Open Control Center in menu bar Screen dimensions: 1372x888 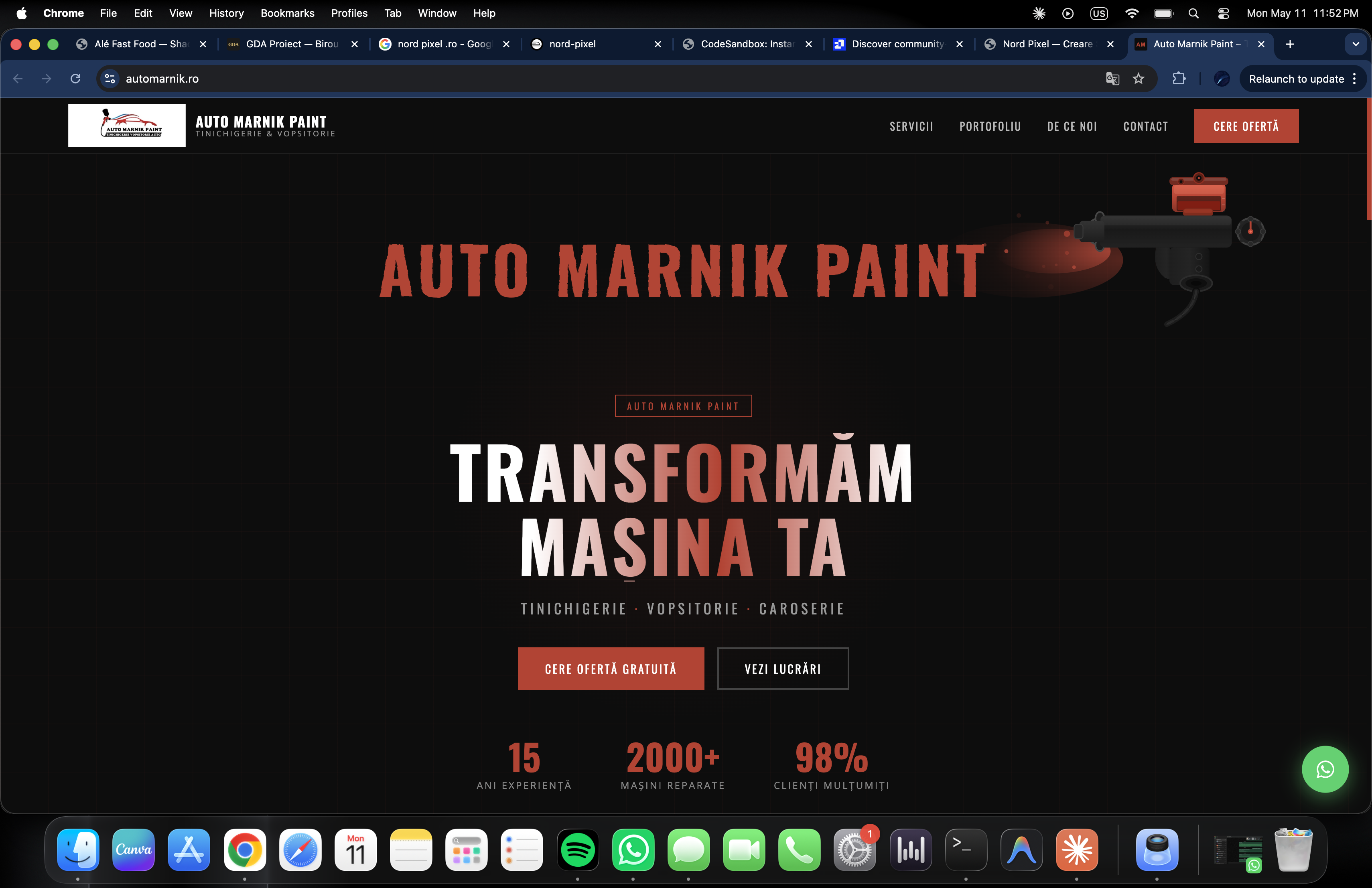[1223, 13]
